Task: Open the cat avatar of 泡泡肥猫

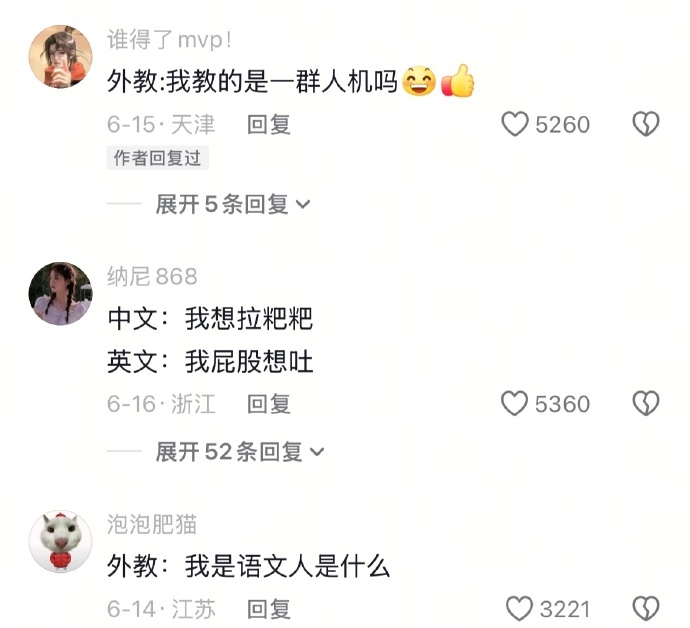Action: [61, 541]
